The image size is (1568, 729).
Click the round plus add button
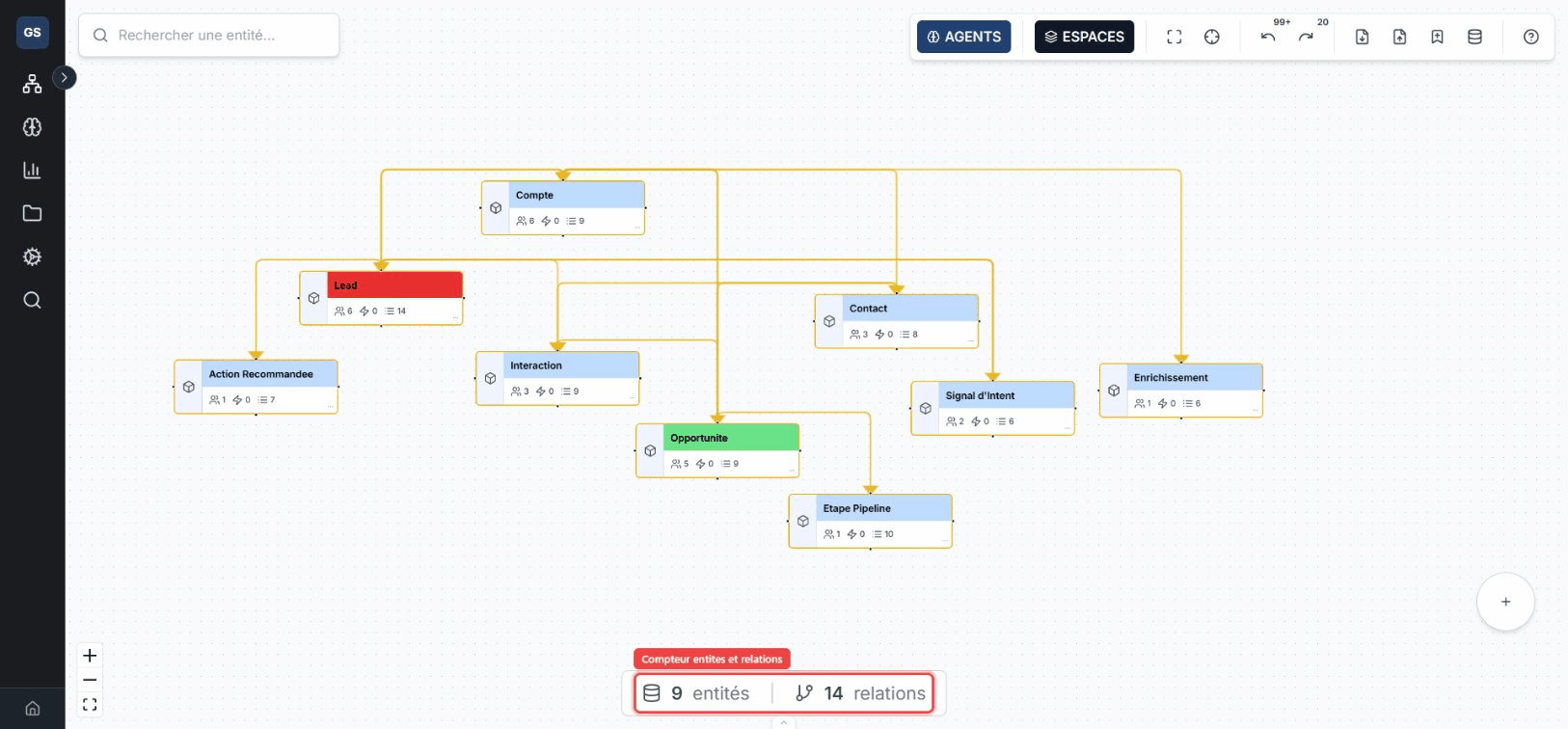(1505, 602)
